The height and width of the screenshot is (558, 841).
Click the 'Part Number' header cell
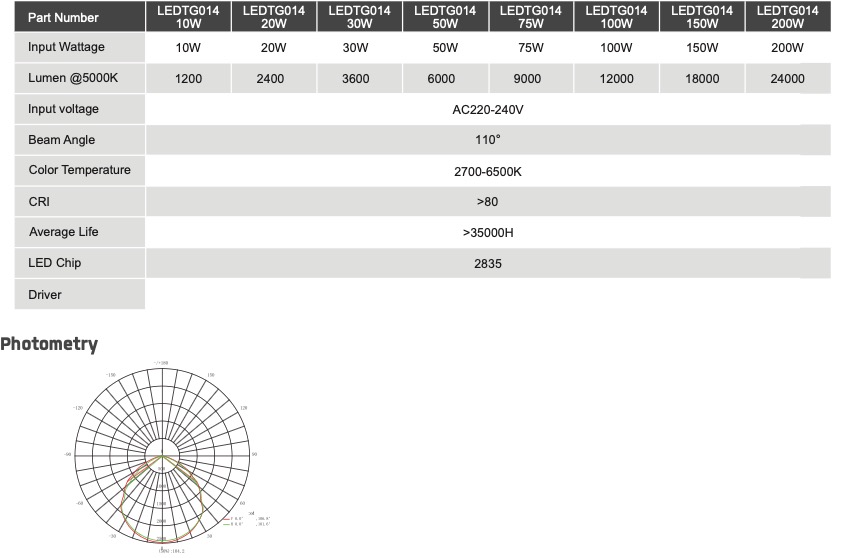point(79,17)
